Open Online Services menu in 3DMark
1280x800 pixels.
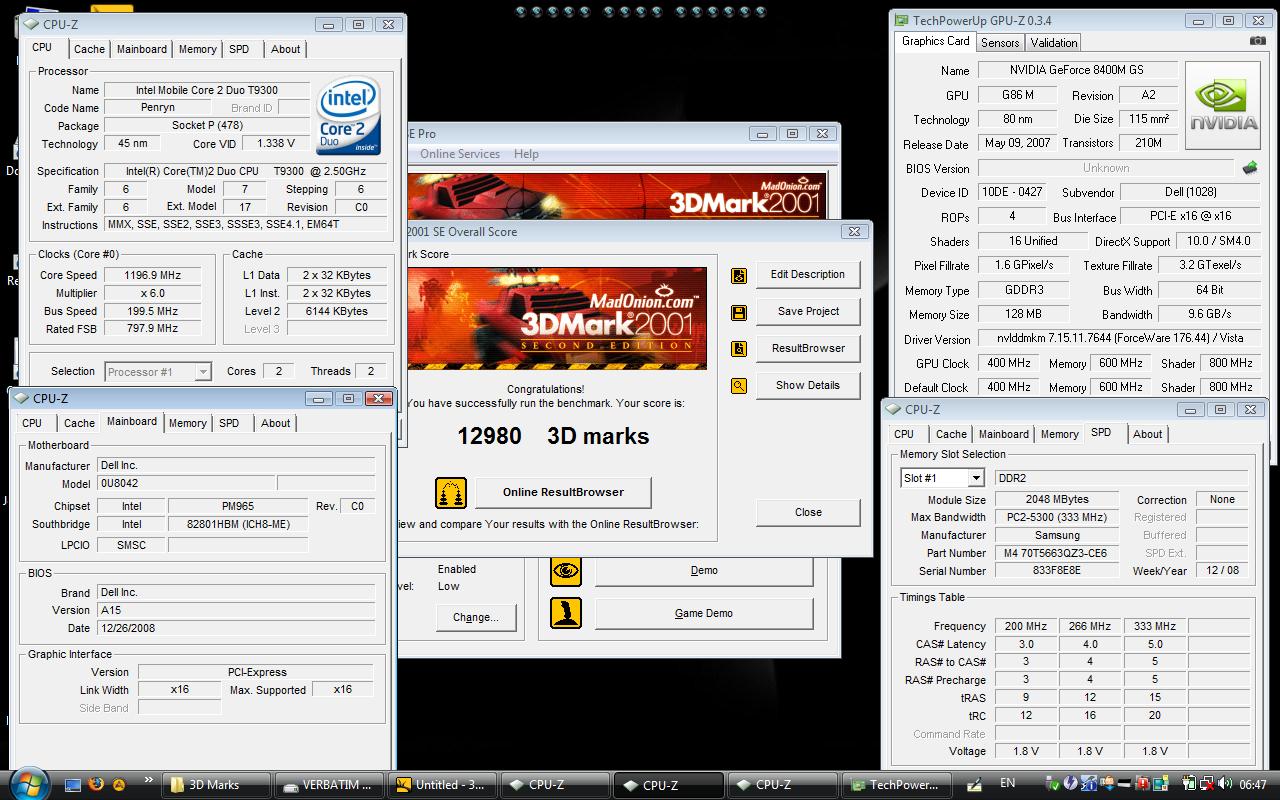[x=460, y=154]
